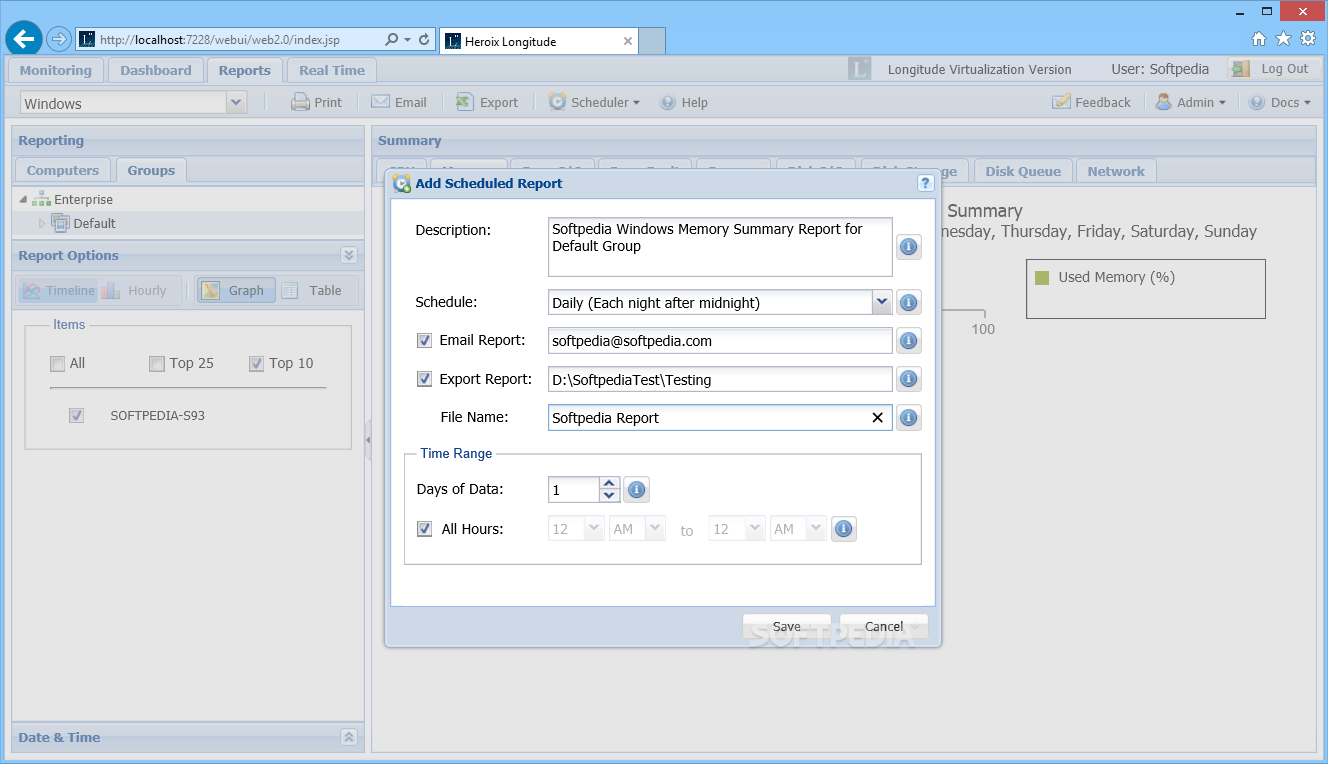This screenshot has width=1328, height=764.
Task: Toggle the Export Report checkbox
Action: point(425,379)
